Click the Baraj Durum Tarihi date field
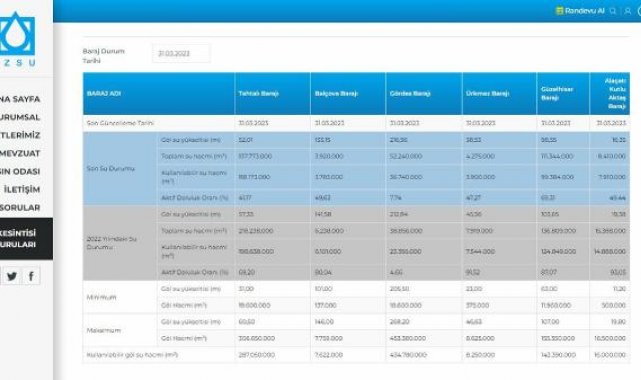The image size is (641, 380). 182,54
